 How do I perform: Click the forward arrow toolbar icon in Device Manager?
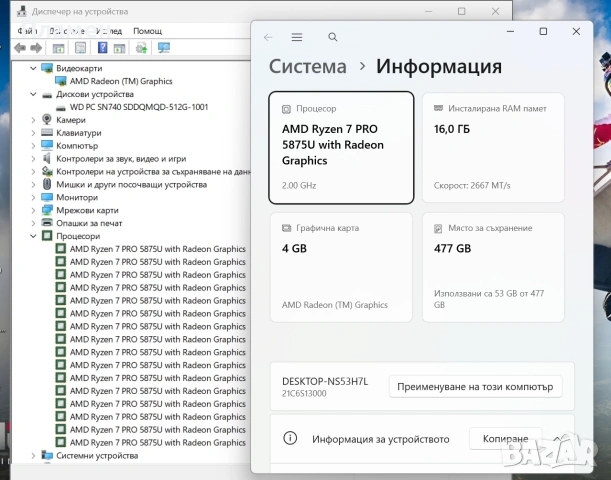[36, 48]
